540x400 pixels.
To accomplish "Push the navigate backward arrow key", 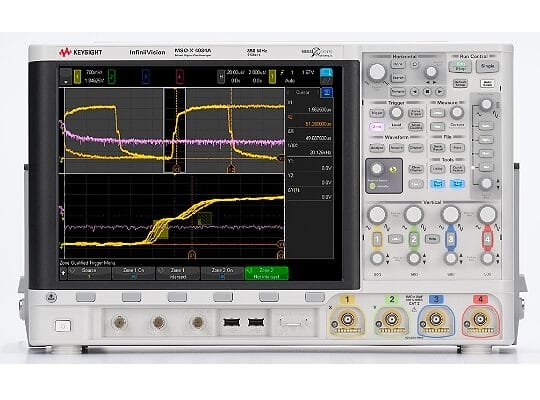I will point(415,92).
